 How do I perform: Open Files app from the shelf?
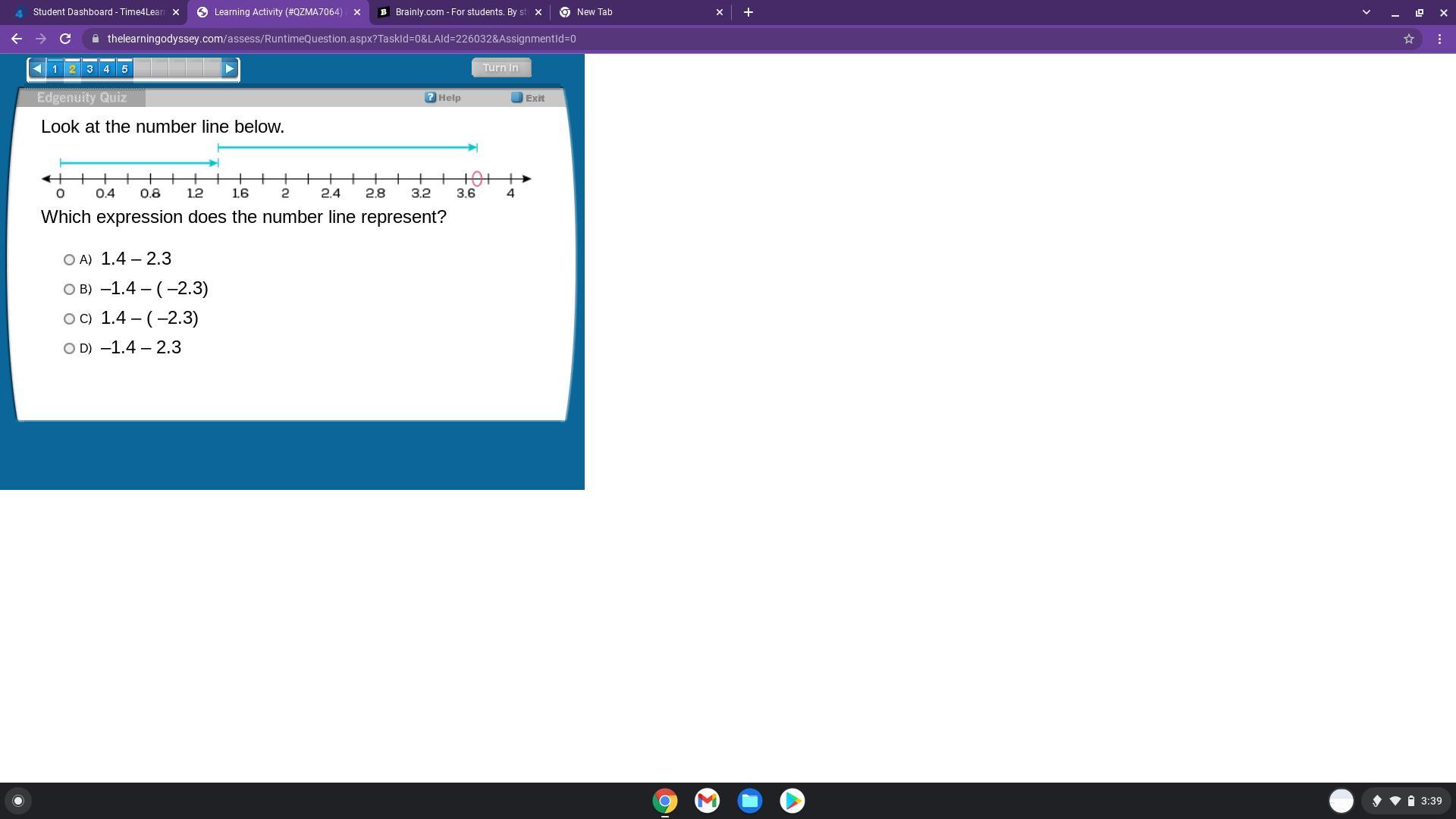point(749,801)
